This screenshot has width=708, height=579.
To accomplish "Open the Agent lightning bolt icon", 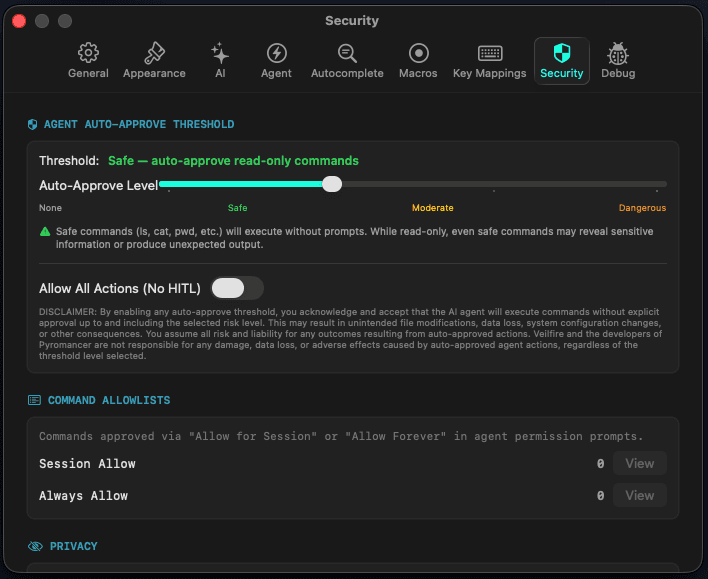I will pos(276,53).
